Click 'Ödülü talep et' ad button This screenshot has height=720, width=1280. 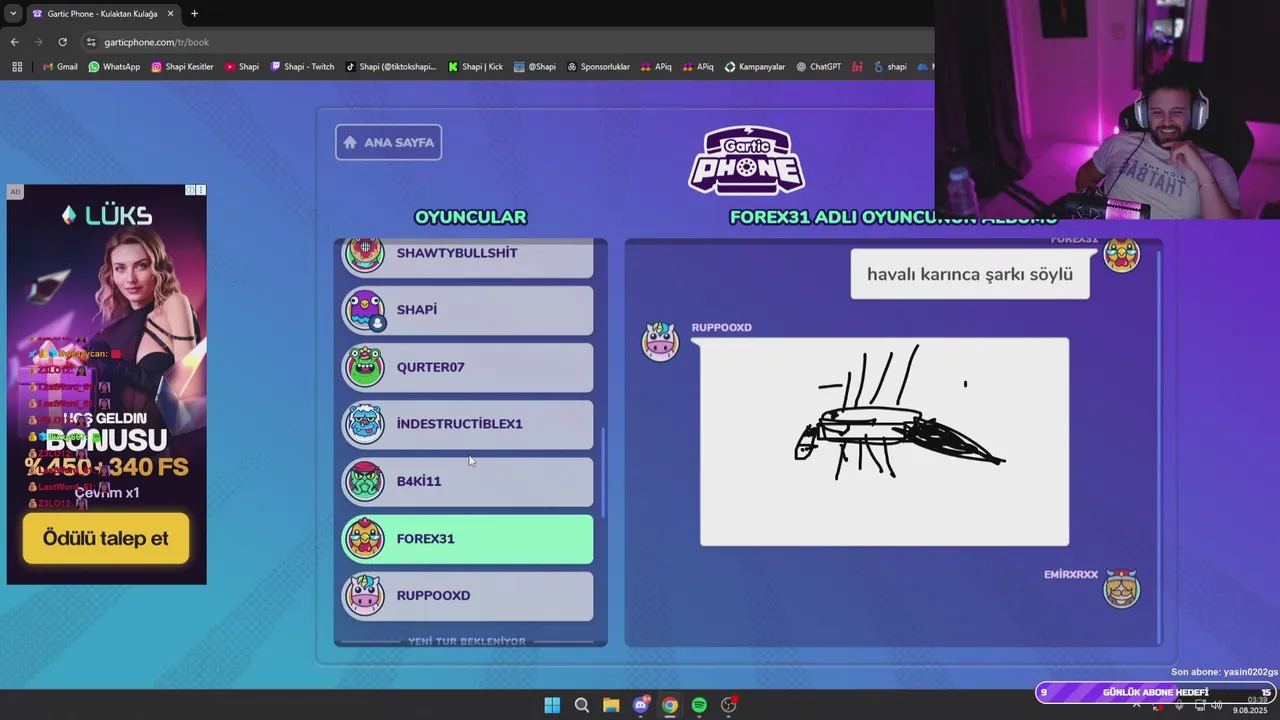click(106, 538)
